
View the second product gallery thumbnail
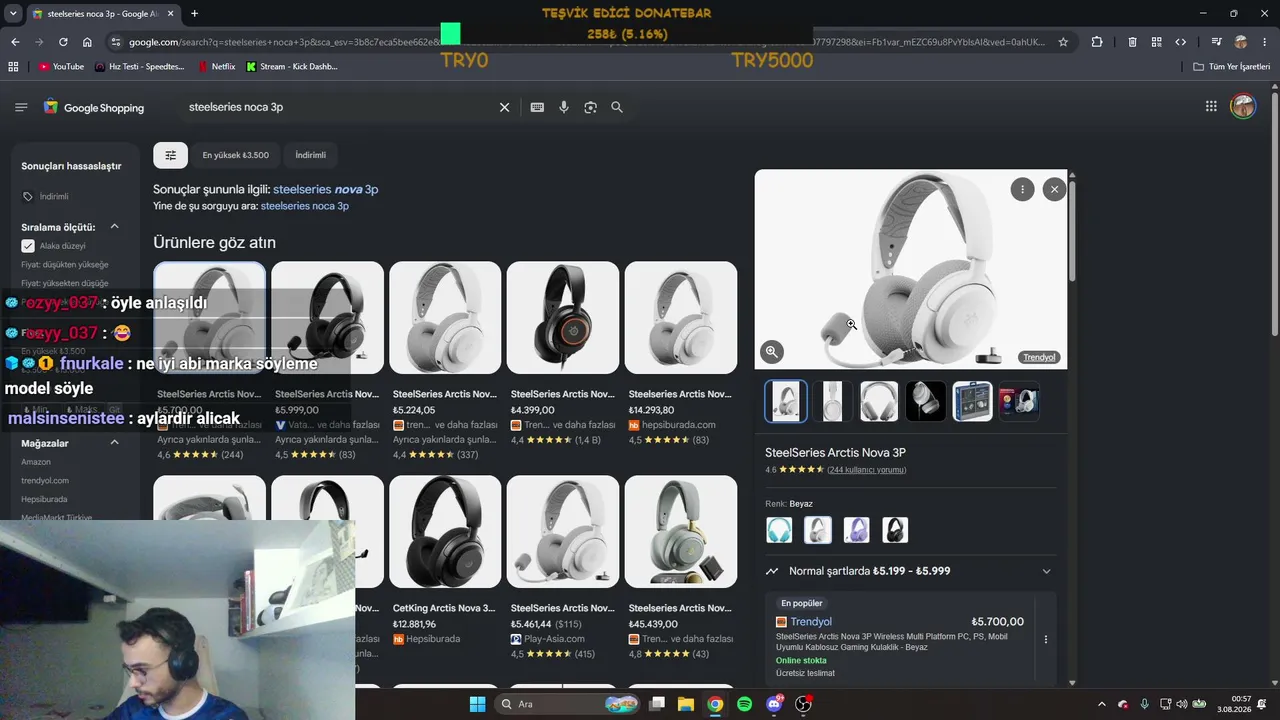coord(832,401)
